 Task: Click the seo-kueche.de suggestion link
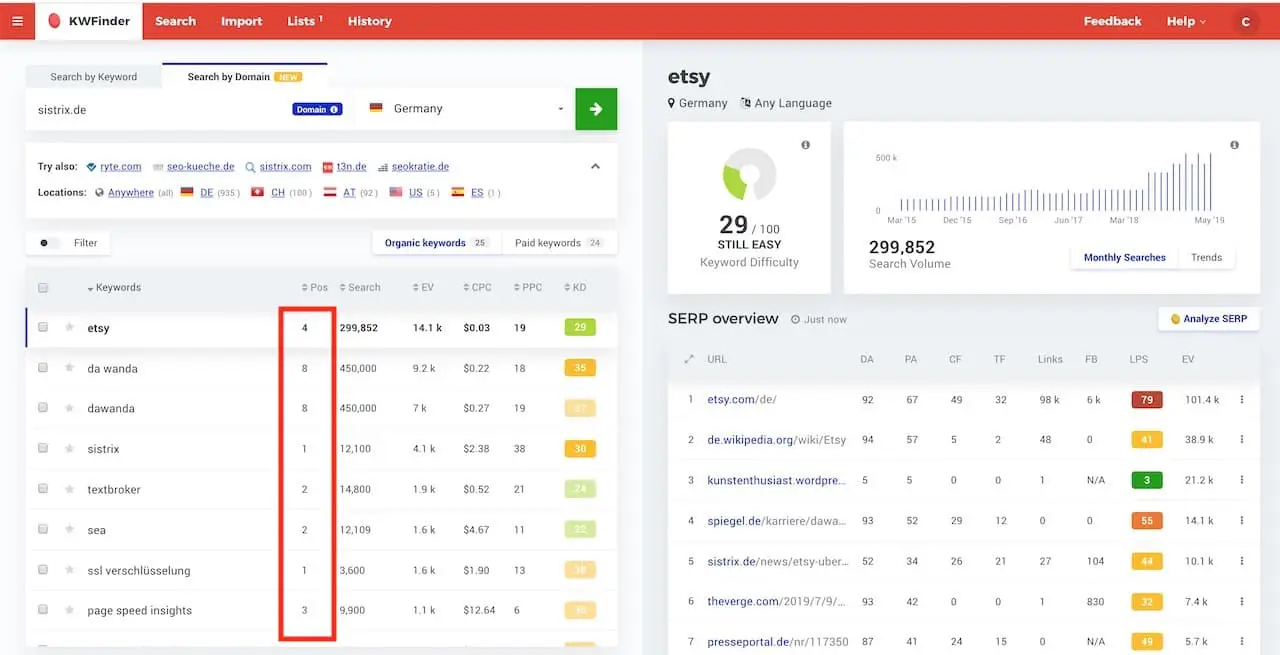tap(200, 167)
